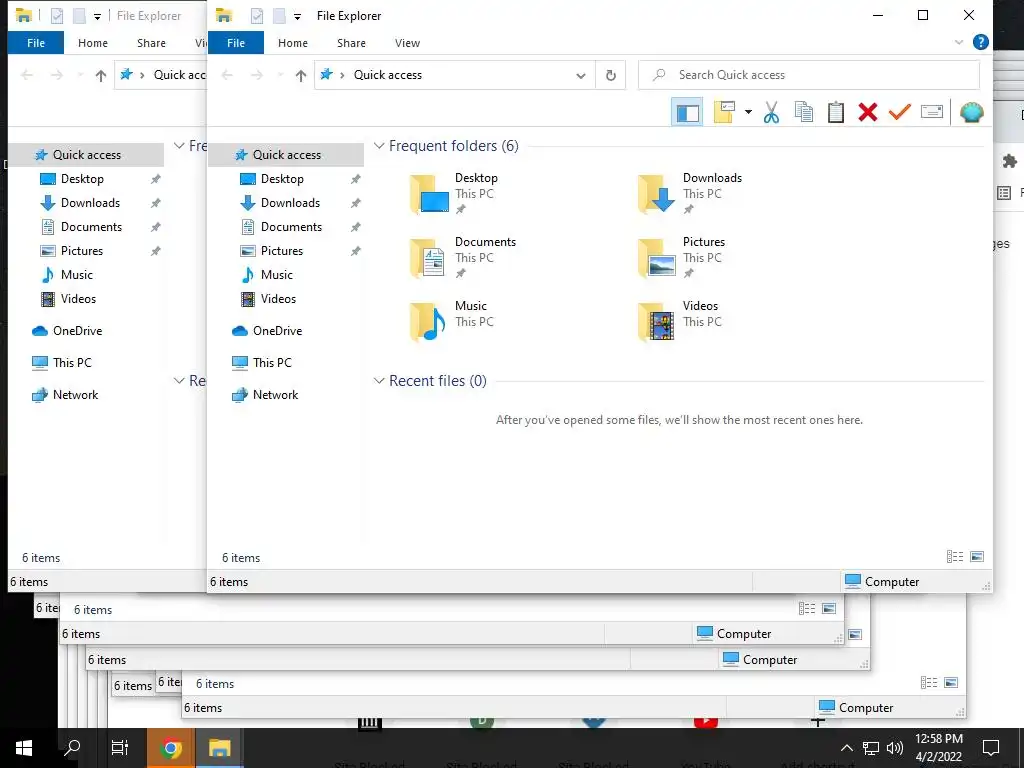
Task: Expand the ribbon with the chevron
Action: pyautogui.click(x=958, y=42)
